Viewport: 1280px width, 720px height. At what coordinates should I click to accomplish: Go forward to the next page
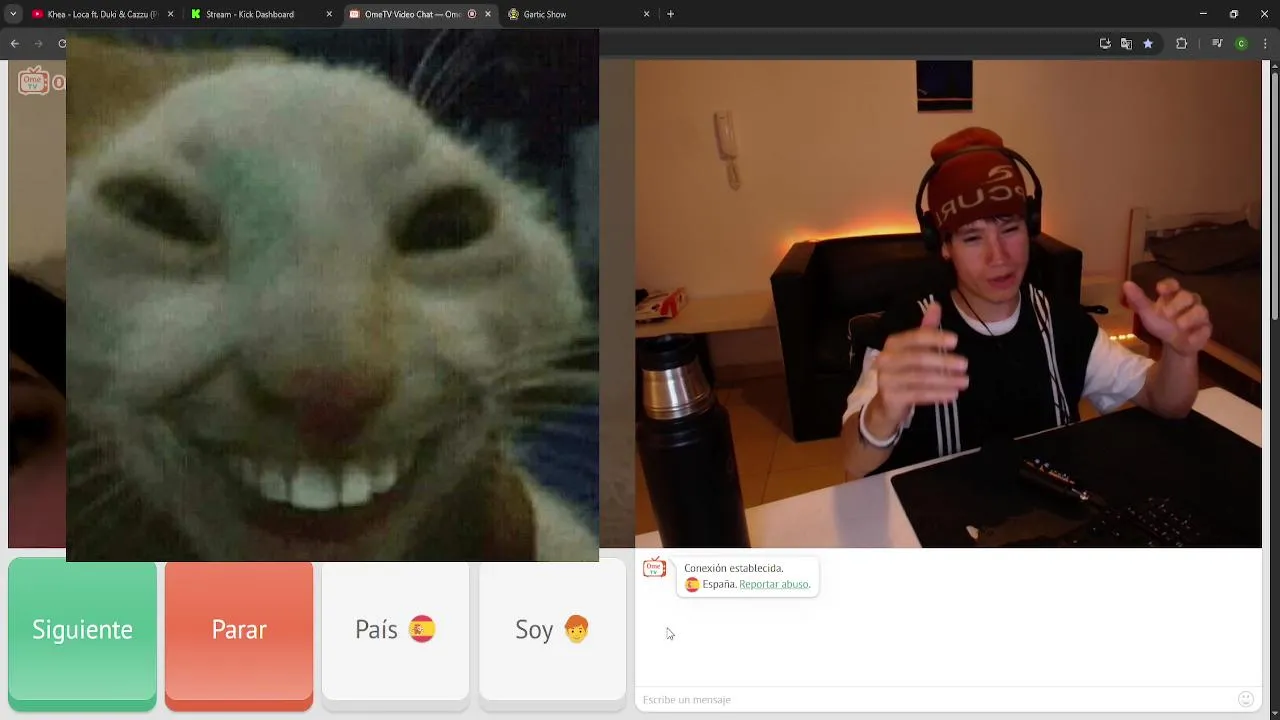point(38,43)
